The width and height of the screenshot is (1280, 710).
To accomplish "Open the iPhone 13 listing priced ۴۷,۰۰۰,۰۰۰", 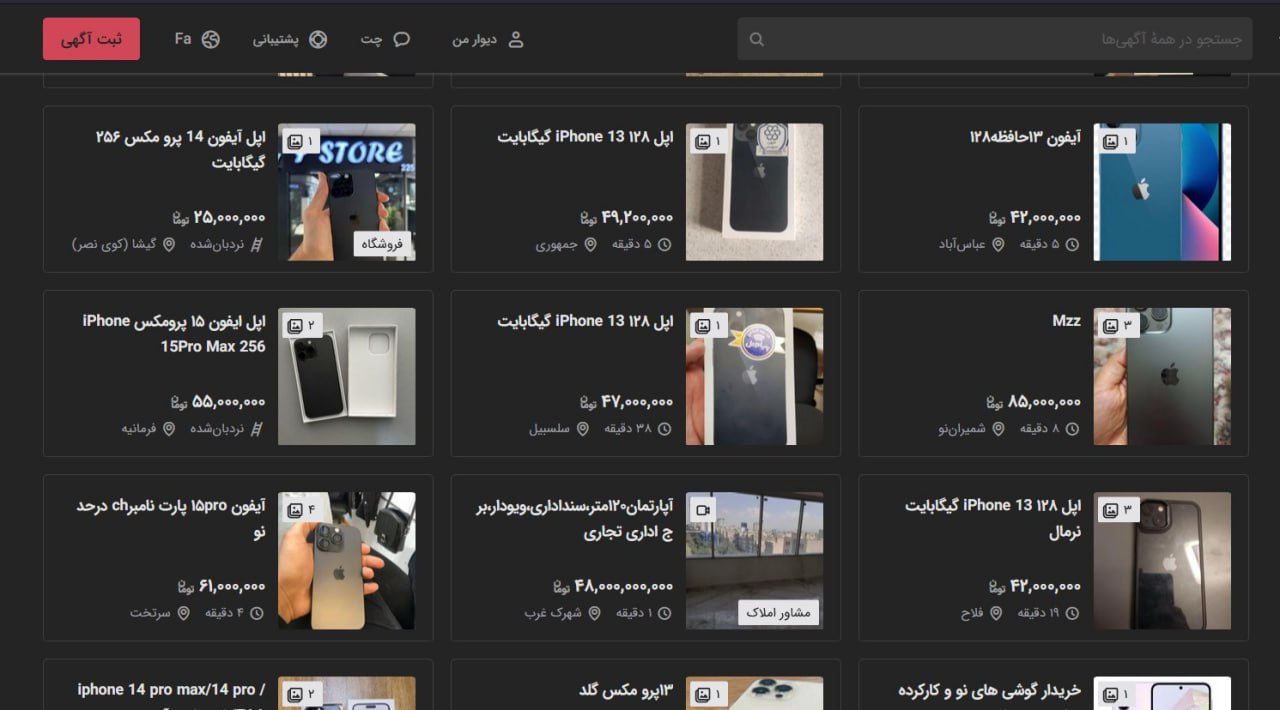I will point(585,321).
